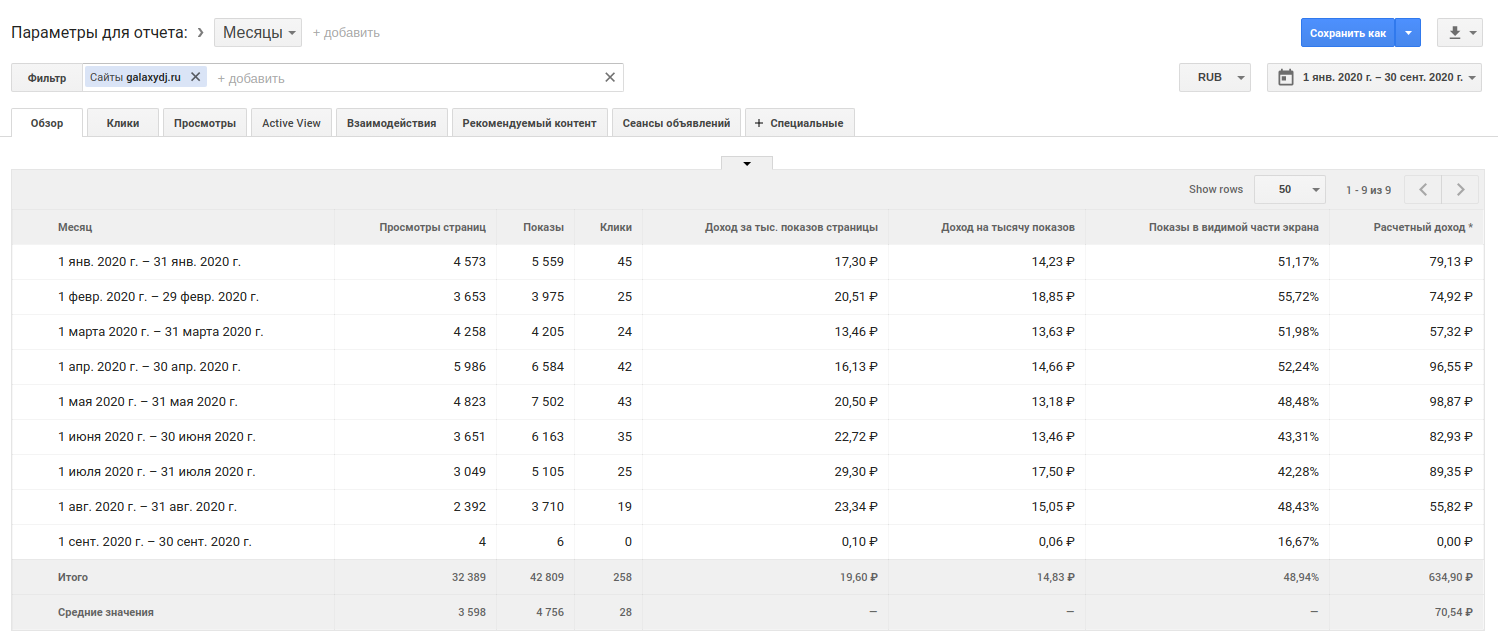Go to previous page of results
The width and height of the screenshot is (1498, 640).
click(1422, 189)
